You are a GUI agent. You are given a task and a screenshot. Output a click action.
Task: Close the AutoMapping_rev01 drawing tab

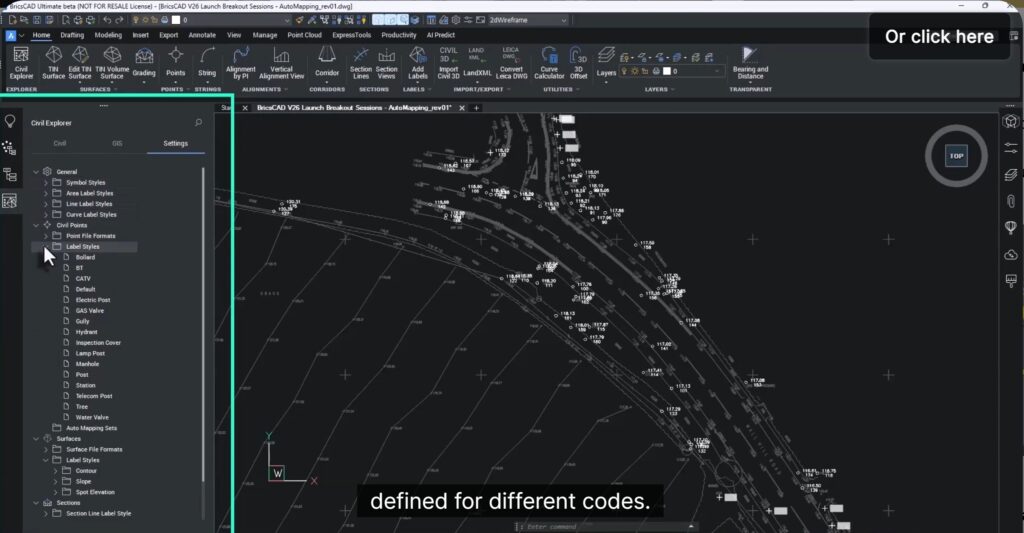pyautogui.click(x=462, y=108)
